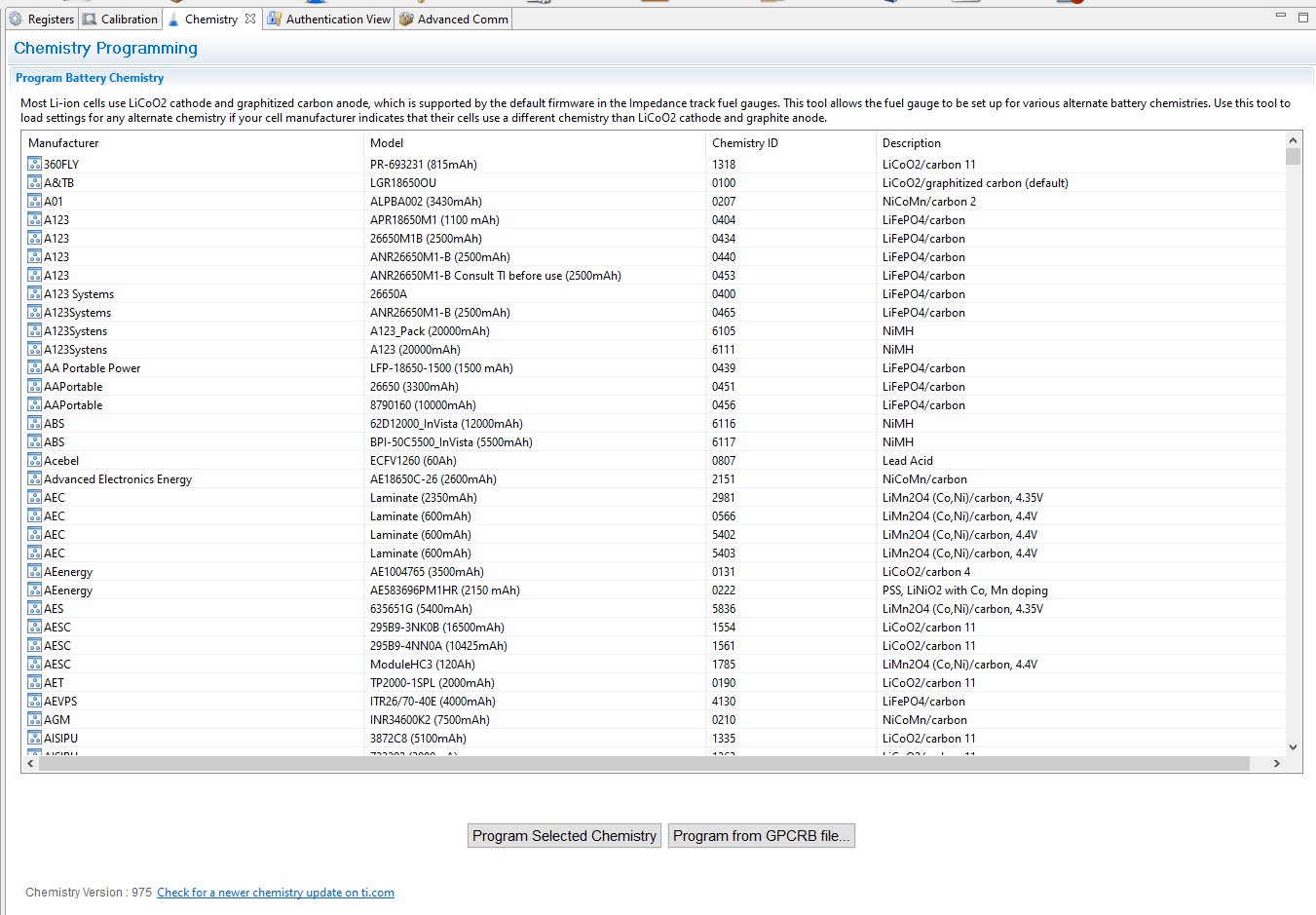Click the vertical scrollbar down arrow

pos(1293,746)
